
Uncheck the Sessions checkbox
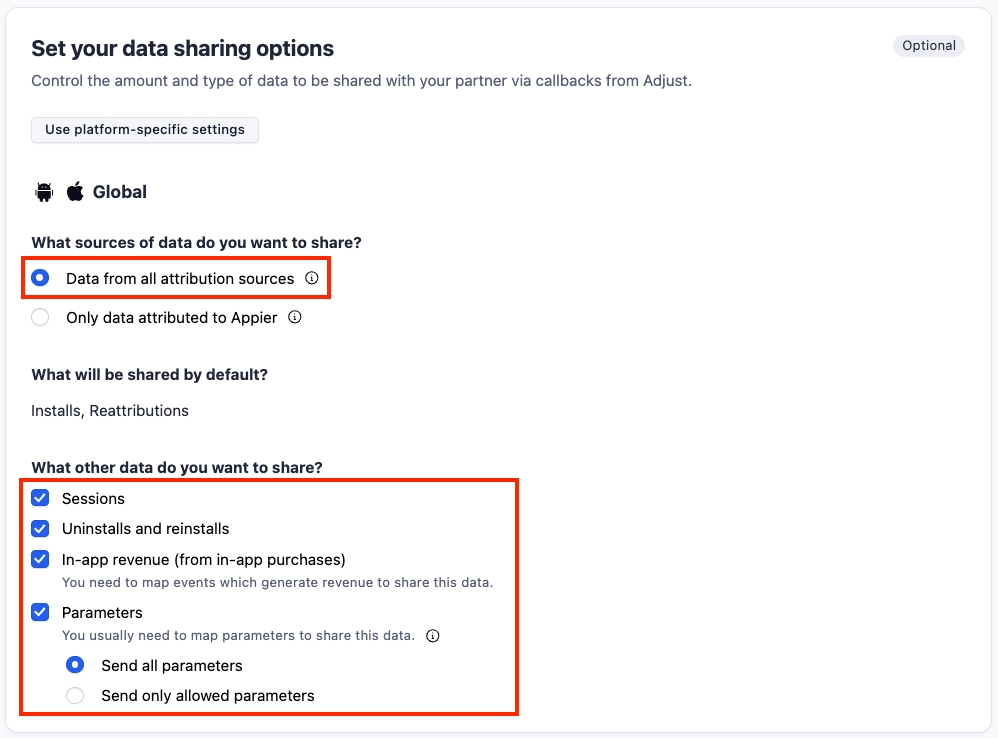(40, 498)
